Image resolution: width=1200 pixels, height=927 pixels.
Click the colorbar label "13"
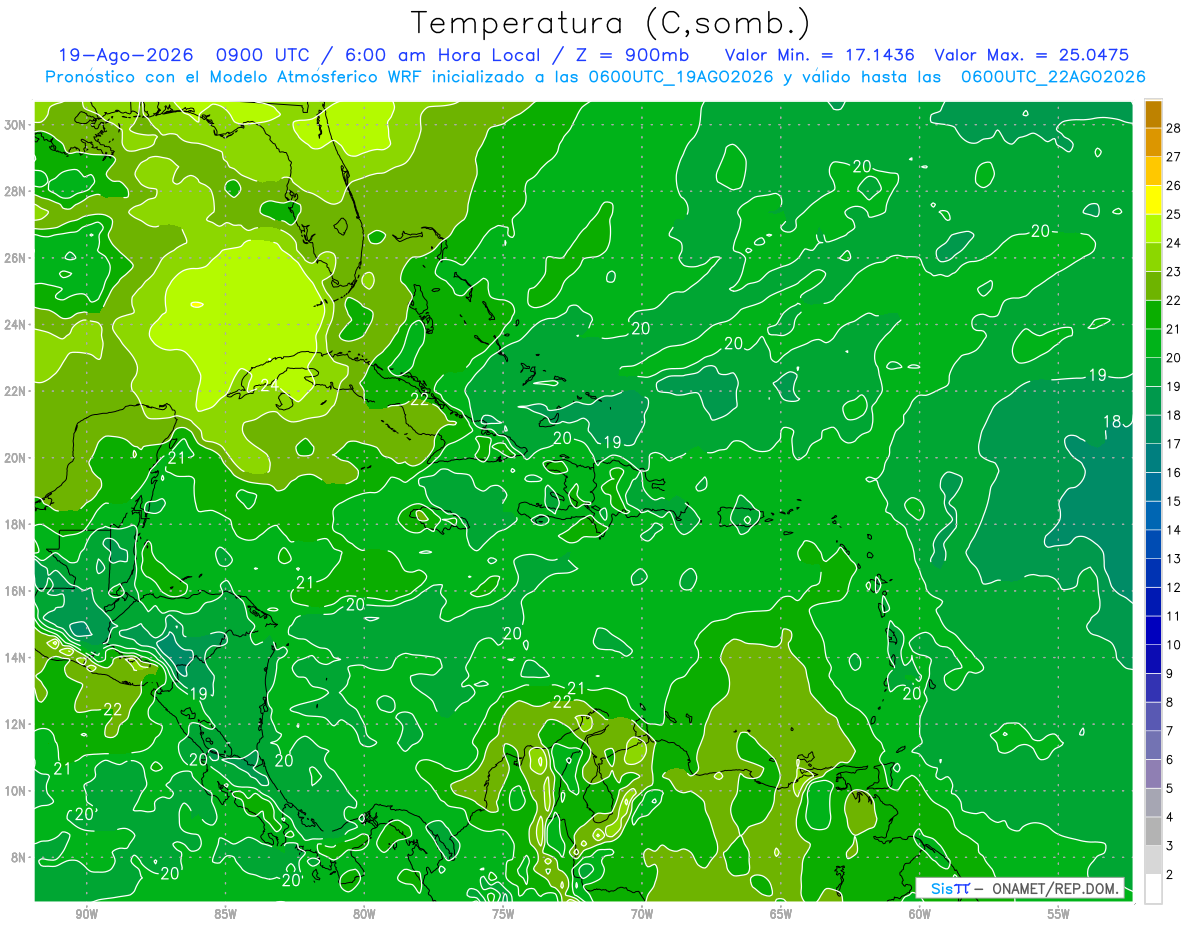pyautogui.click(x=1174, y=558)
